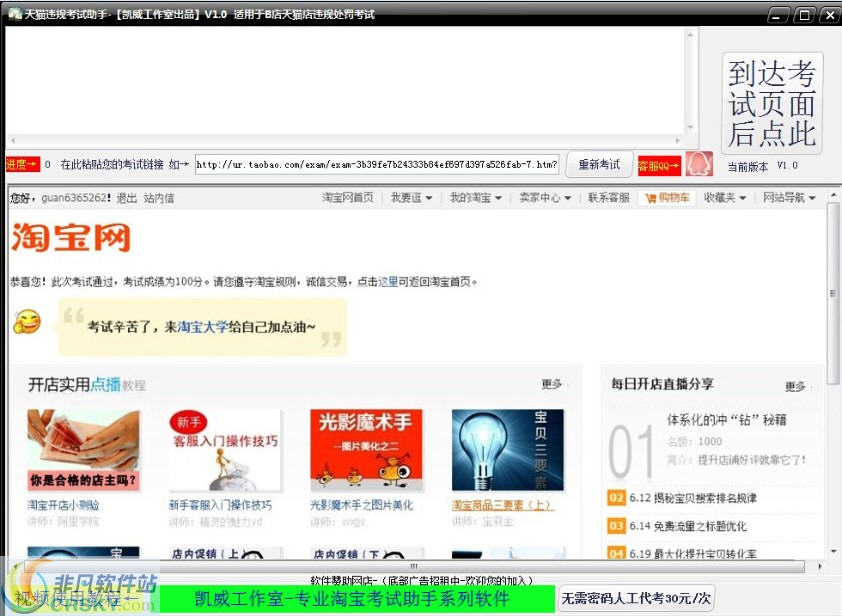This screenshot has height=616, width=842.
Task: Click the Taobao 淘宝网 logo
Action: 71,237
